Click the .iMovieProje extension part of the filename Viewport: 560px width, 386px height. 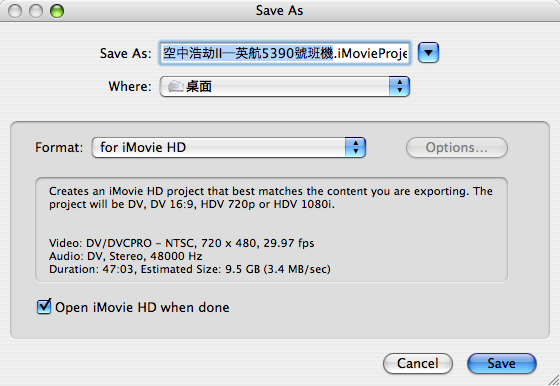point(371,53)
